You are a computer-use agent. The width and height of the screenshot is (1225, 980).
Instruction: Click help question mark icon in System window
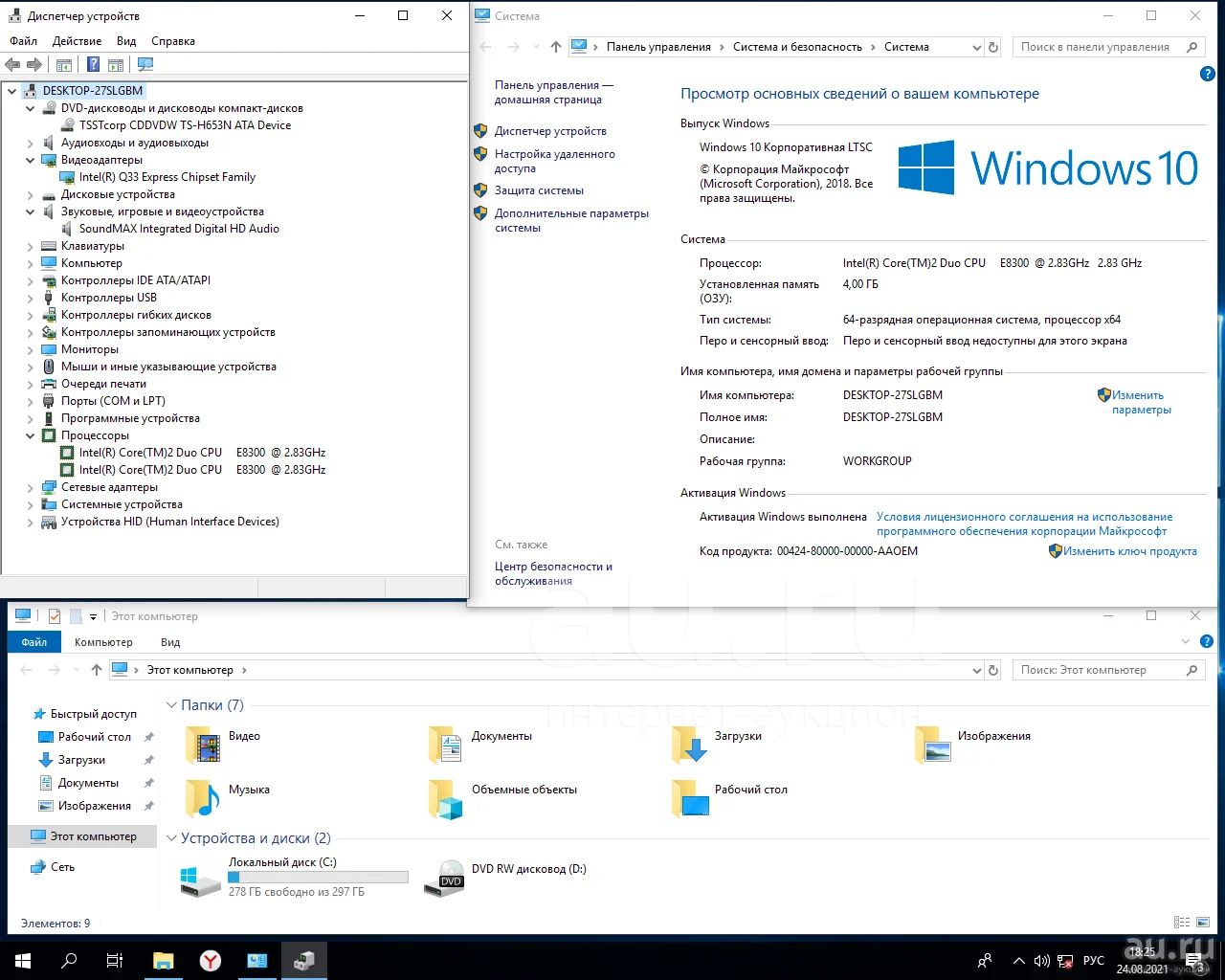tap(1207, 74)
